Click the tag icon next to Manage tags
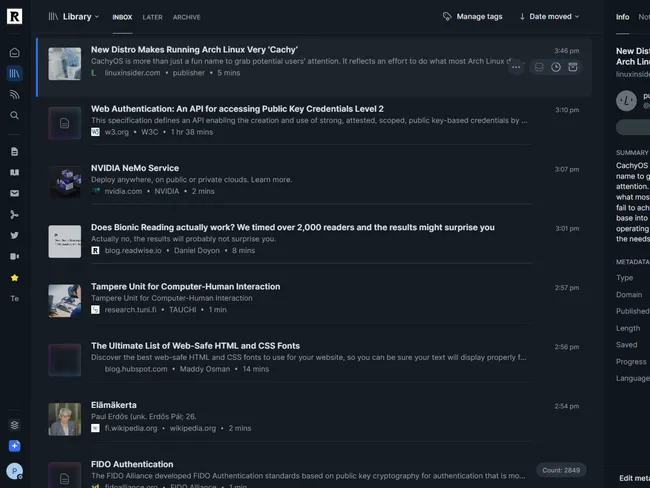The height and width of the screenshot is (488, 650). click(447, 17)
